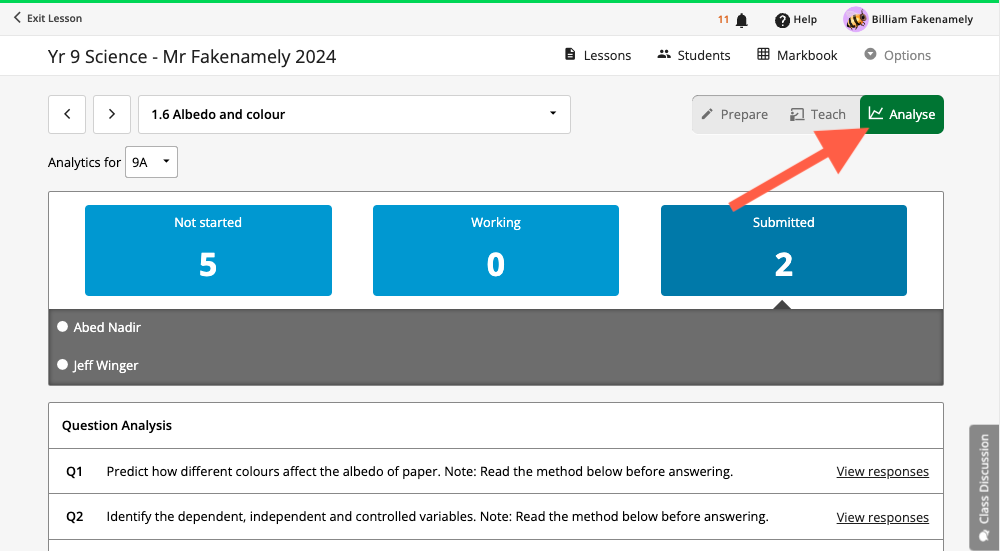Click the Q2 variables question text
This screenshot has width=1000, height=551.
pos(438,517)
